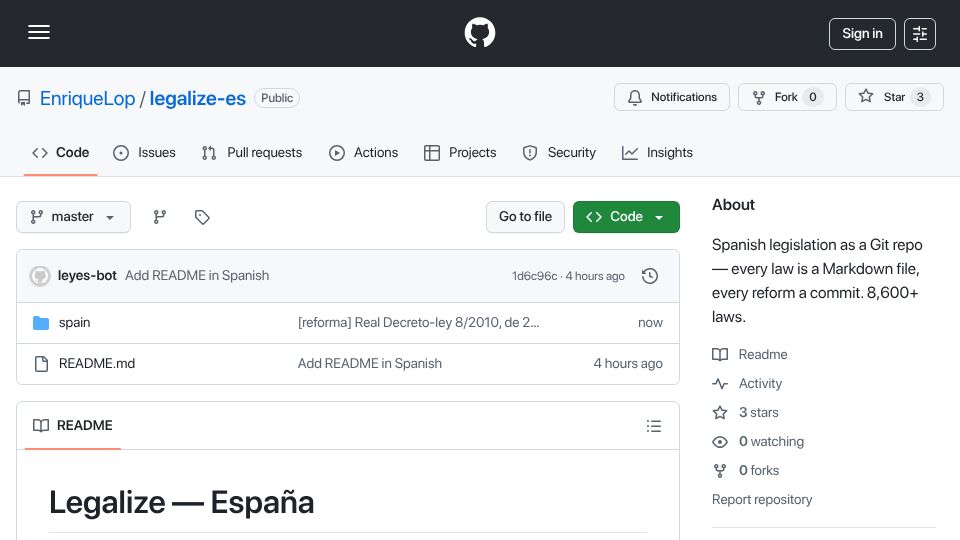Star the repository
Screen dimensions: 960x540
point(894,97)
